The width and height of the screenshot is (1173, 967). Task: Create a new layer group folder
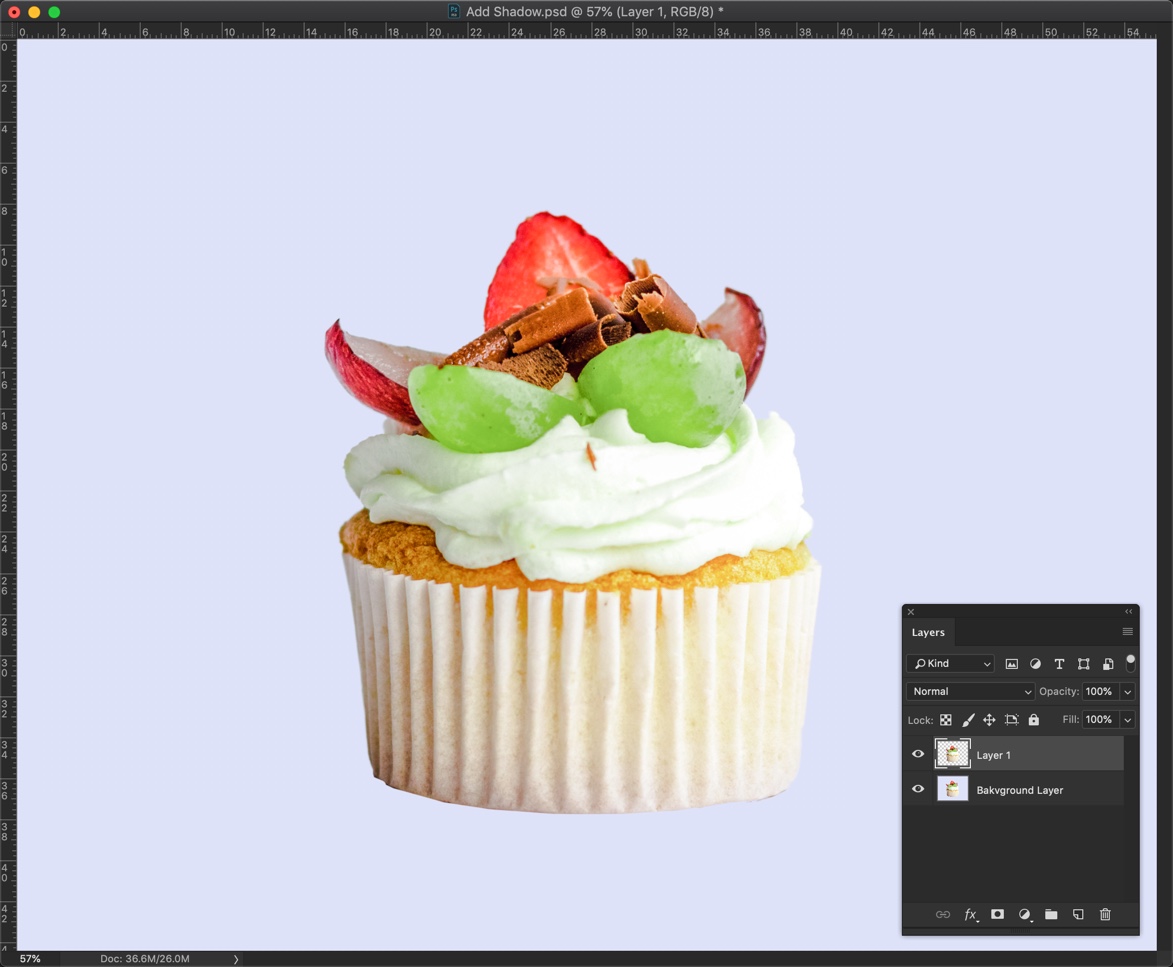coord(1051,914)
